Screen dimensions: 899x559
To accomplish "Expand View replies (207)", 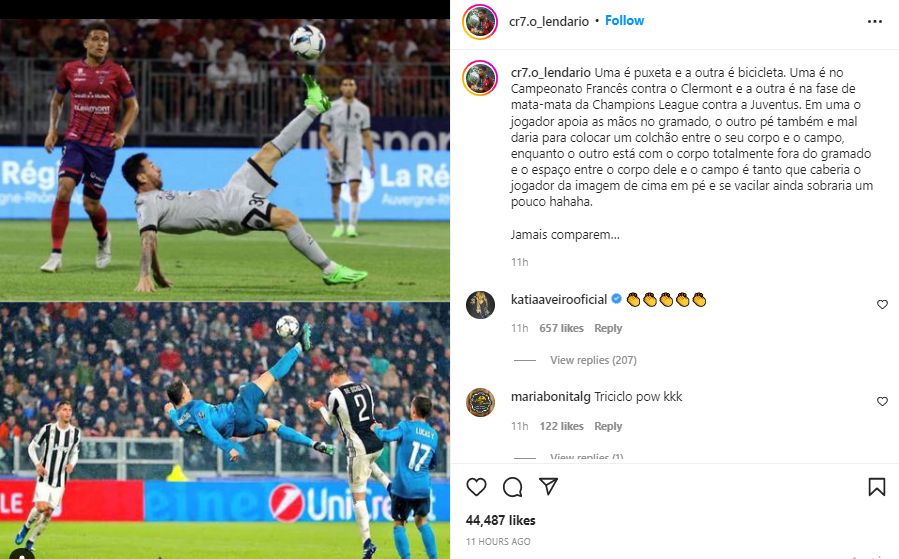I will 593,360.
